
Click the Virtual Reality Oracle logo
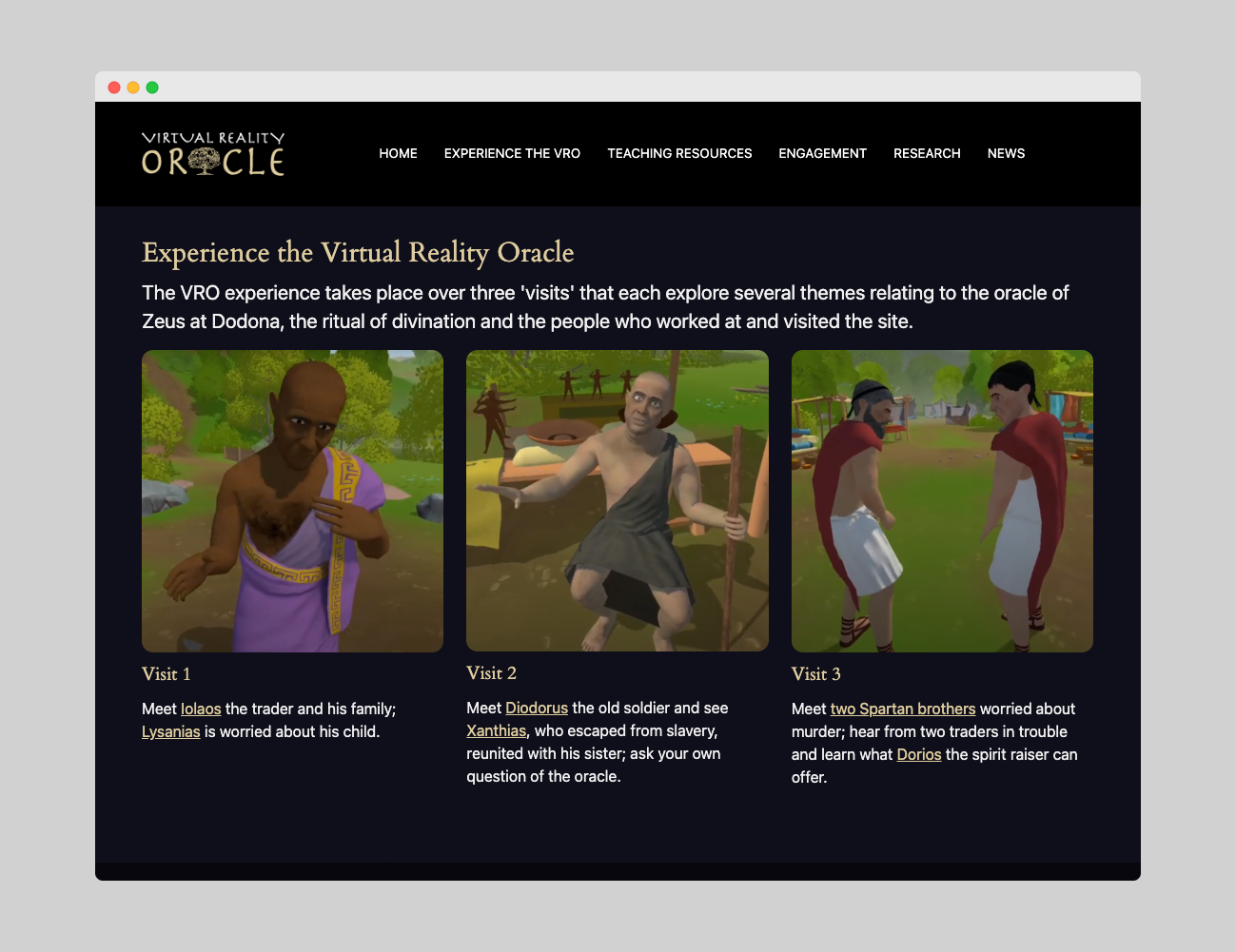pos(212,153)
